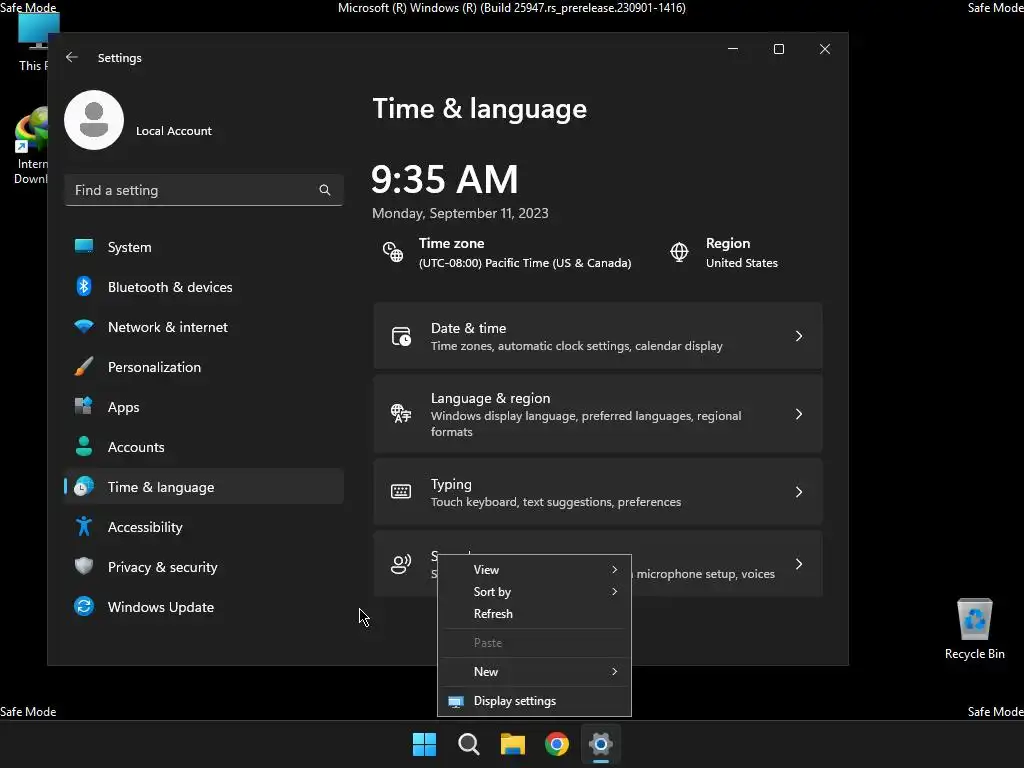Open the Sort by submenu arrow
Viewport: 1024px width, 768px height.
coord(615,592)
